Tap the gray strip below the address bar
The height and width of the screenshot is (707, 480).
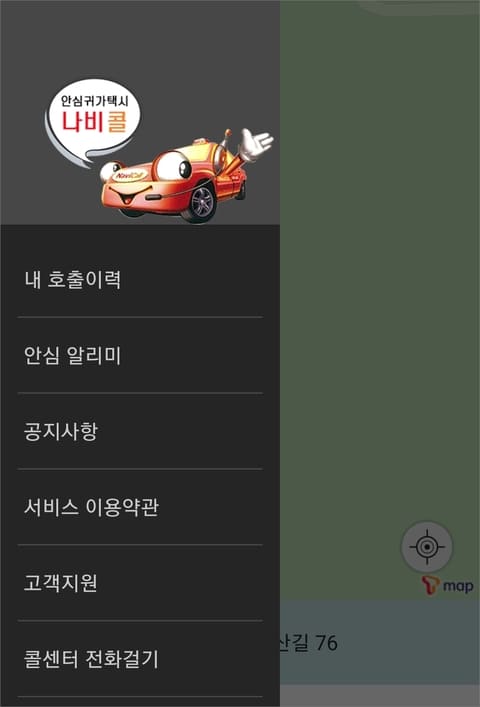pos(380,696)
